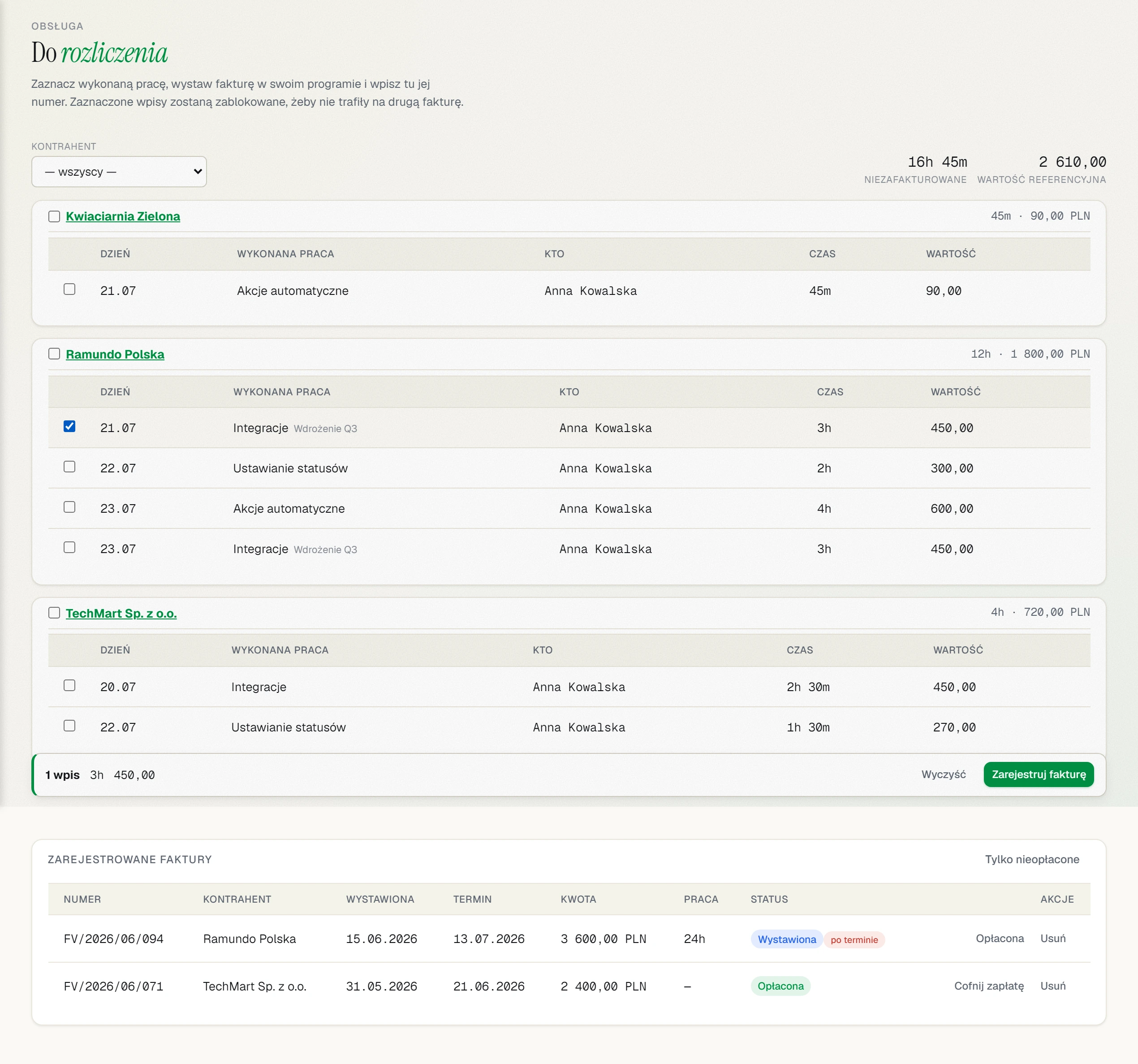Screen dimensions: 1138x1064
Task: Click the Do rozliczenia page heading
Action: click(x=99, y=53)
